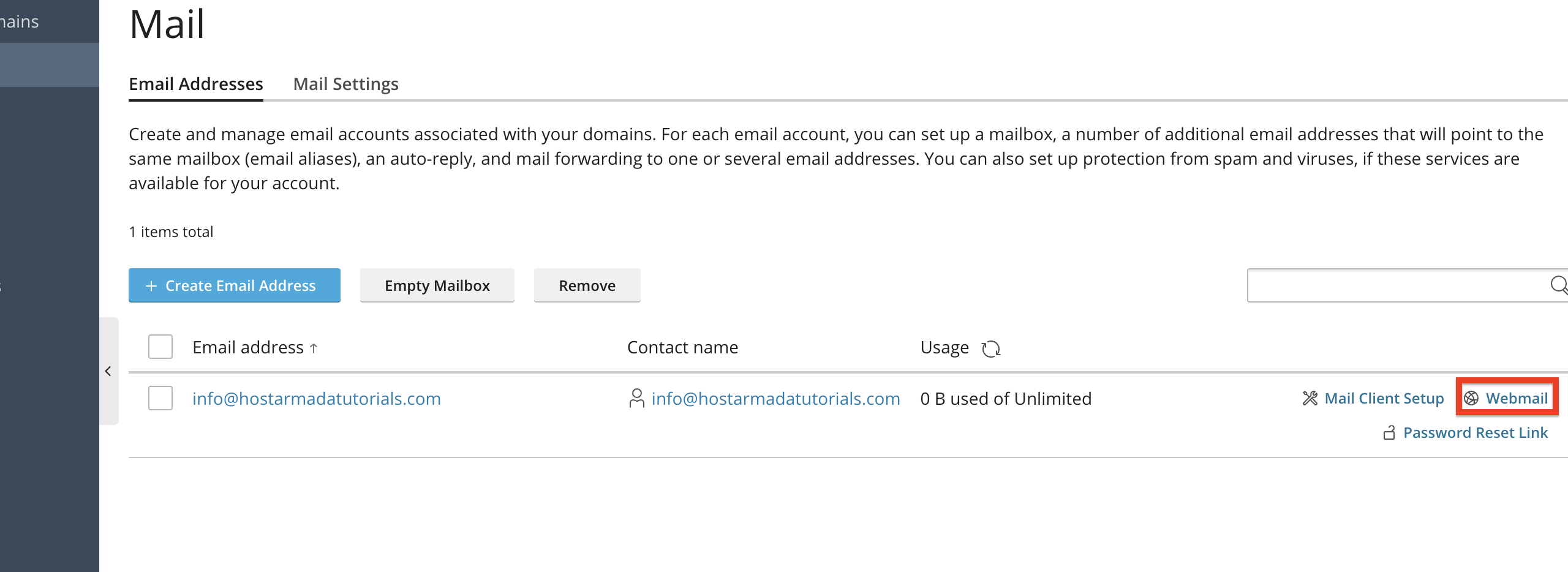Open Webmail for the mailbox
Image resolution: width=1568 pixels, height=572 pixels.
(1517, 399)
